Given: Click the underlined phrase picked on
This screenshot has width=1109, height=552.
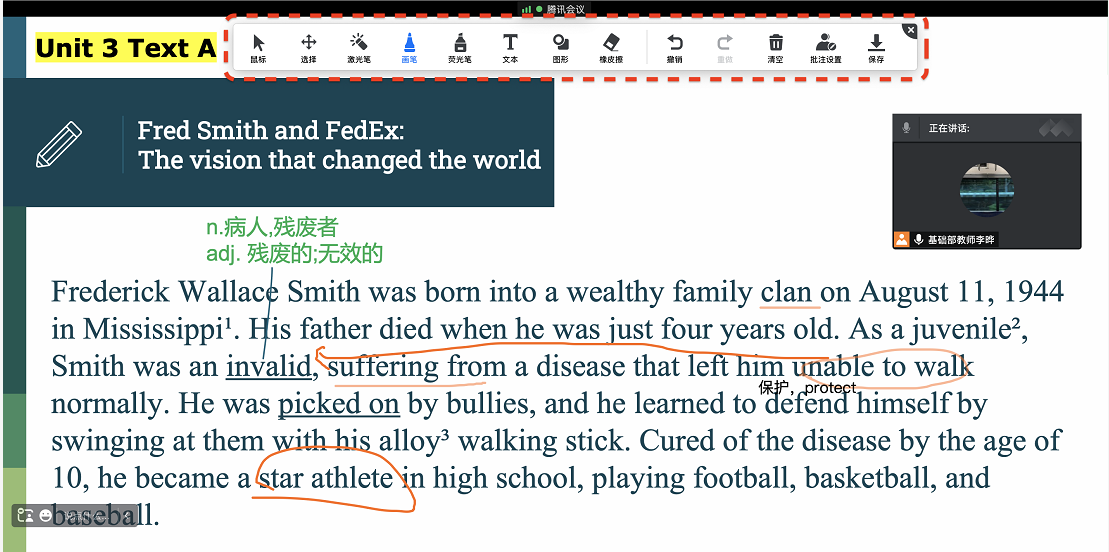Looking at the screenshot, I should point(339,404).
